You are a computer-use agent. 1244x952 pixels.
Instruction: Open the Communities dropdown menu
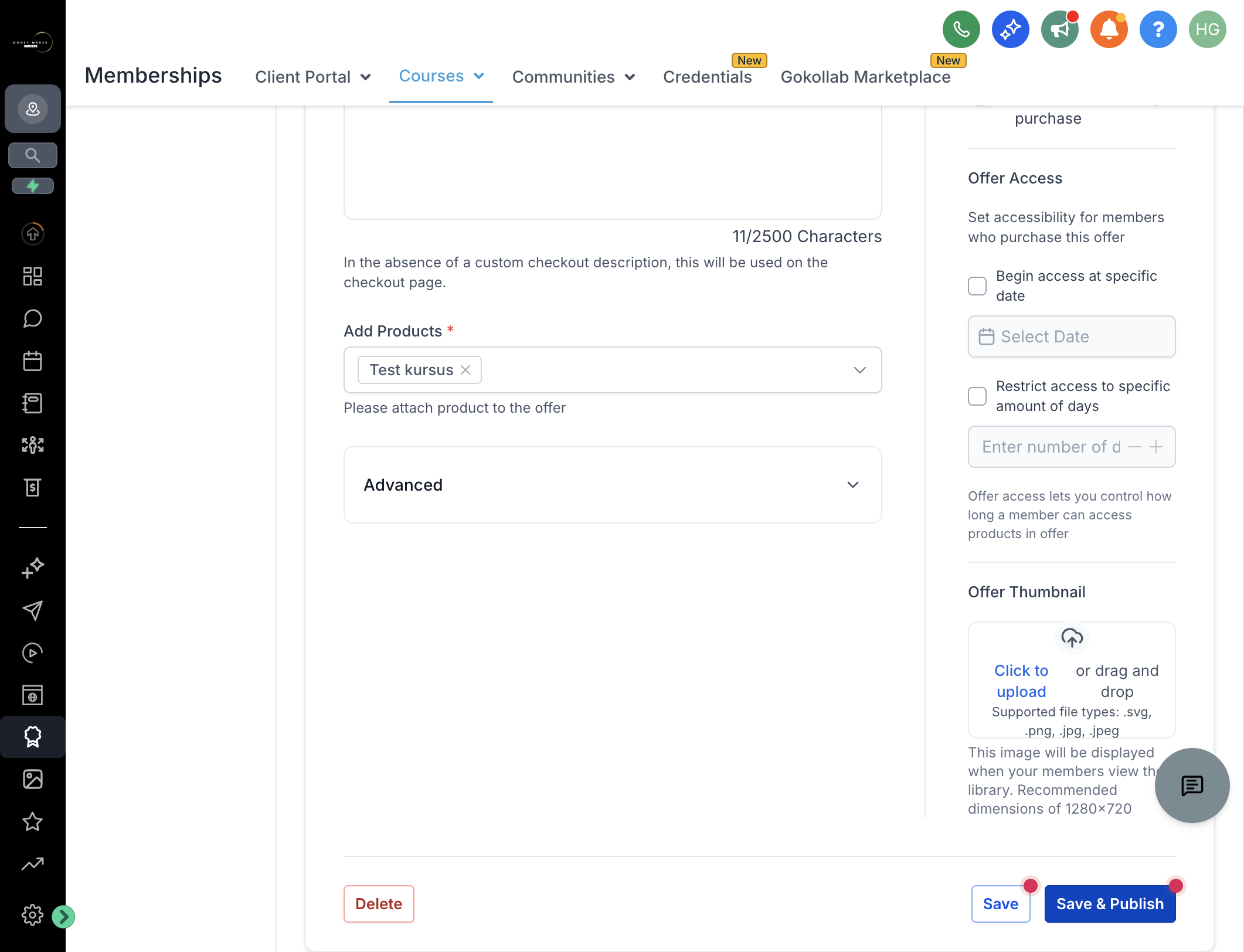(x=574, y=77)
